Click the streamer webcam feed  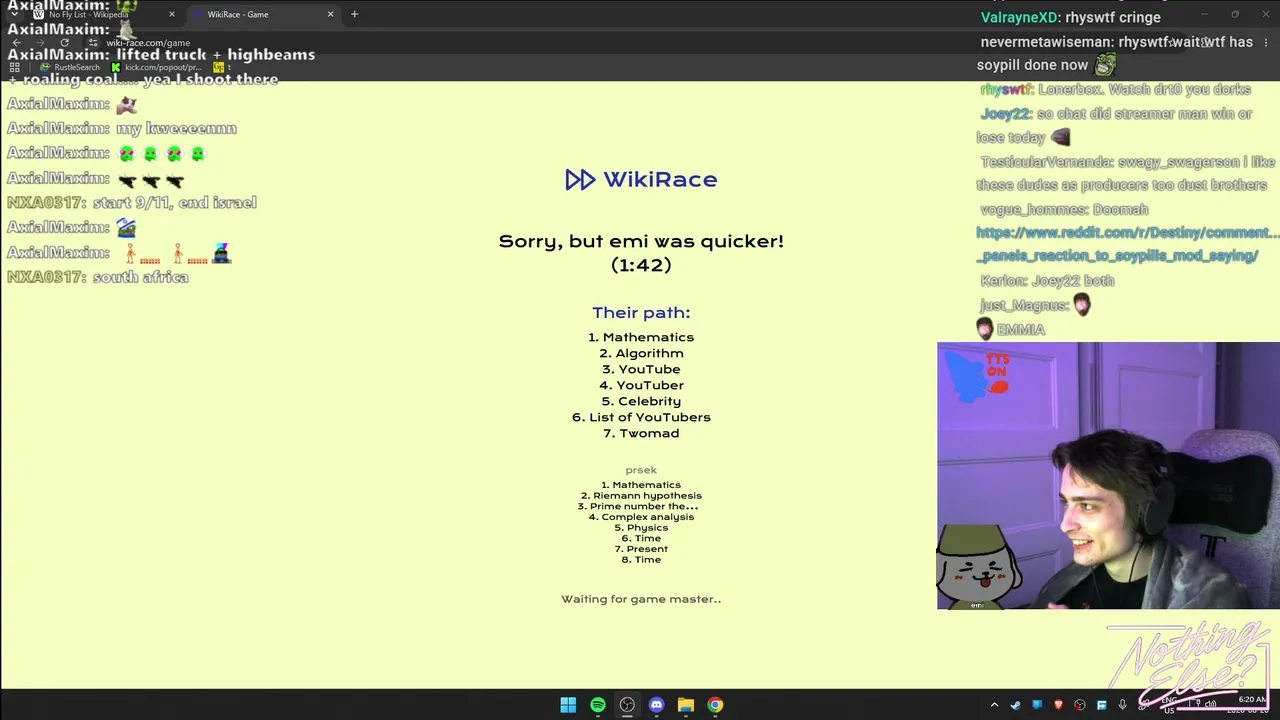point(1108,476)
